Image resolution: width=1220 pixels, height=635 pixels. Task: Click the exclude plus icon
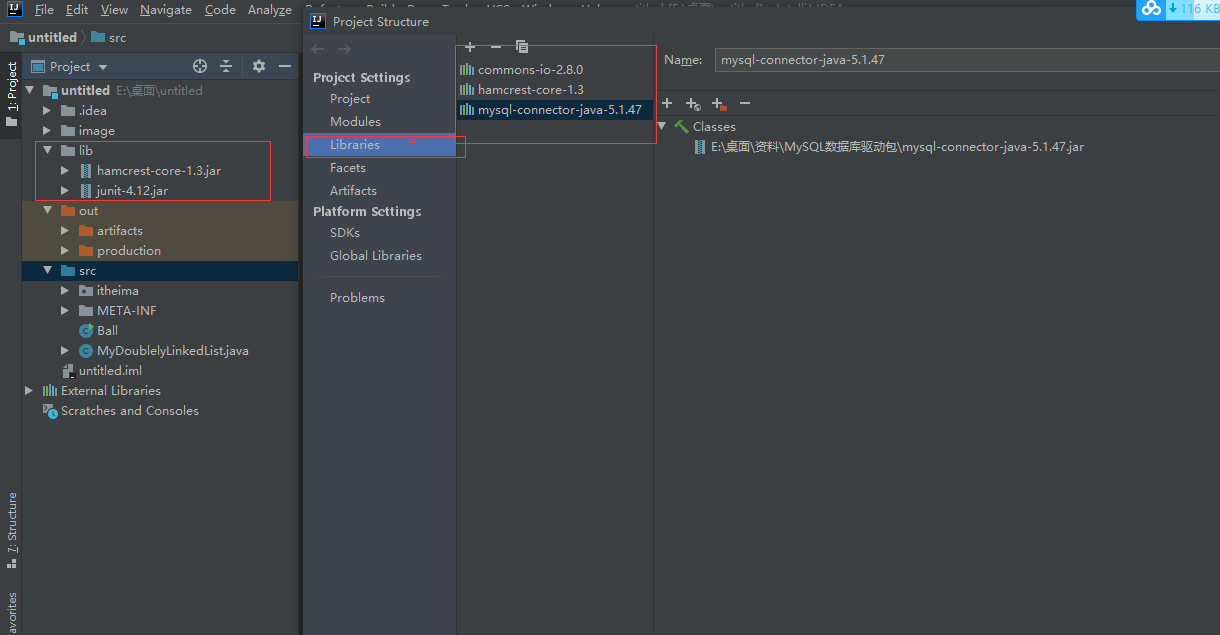pyautogui.click(x=719, y=104)
